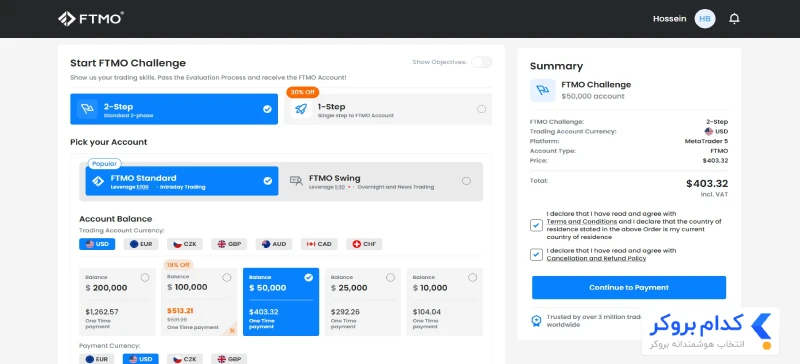Click the Popular badge
Screen dimensions: 800x364
coord(105,164)
